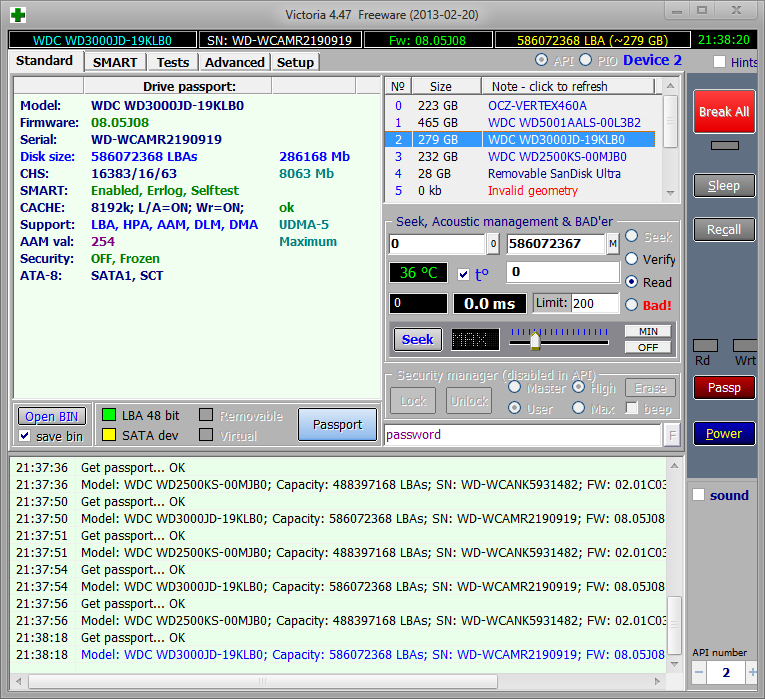Image resolution: width=765 pixels, height=699 pixels.
Task: Click the green cross Victoria app icon
Action: [18, 14]
